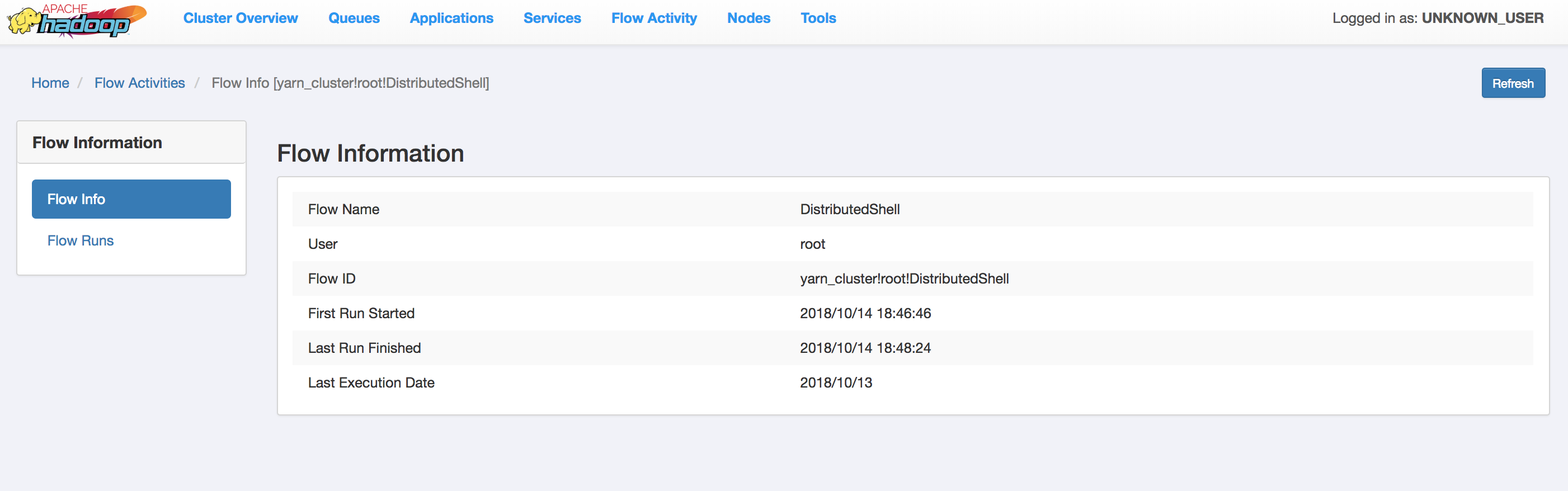Open the Tools menu
Screen dimensions: 1568x491
818,18
